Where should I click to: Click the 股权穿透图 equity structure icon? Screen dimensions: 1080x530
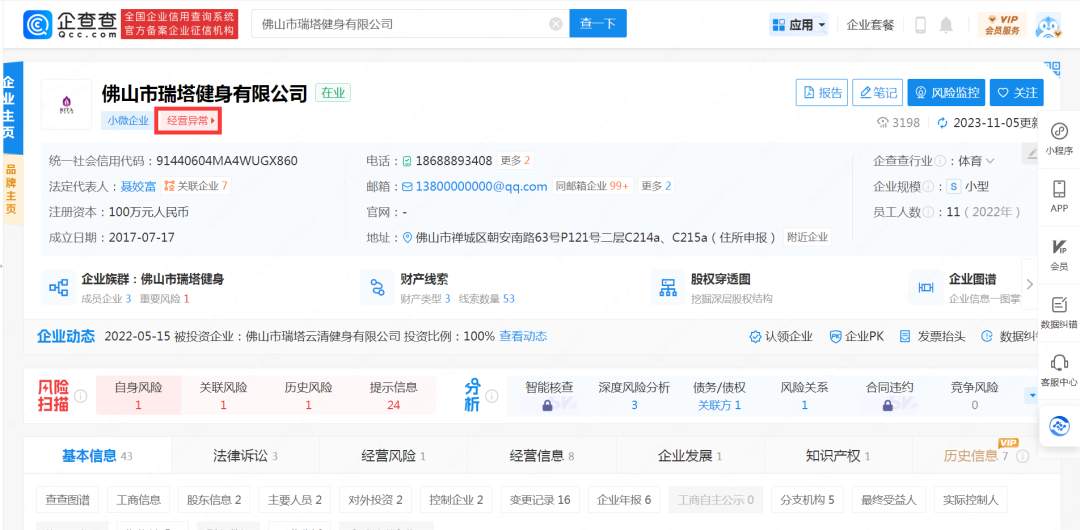(668, 288)
